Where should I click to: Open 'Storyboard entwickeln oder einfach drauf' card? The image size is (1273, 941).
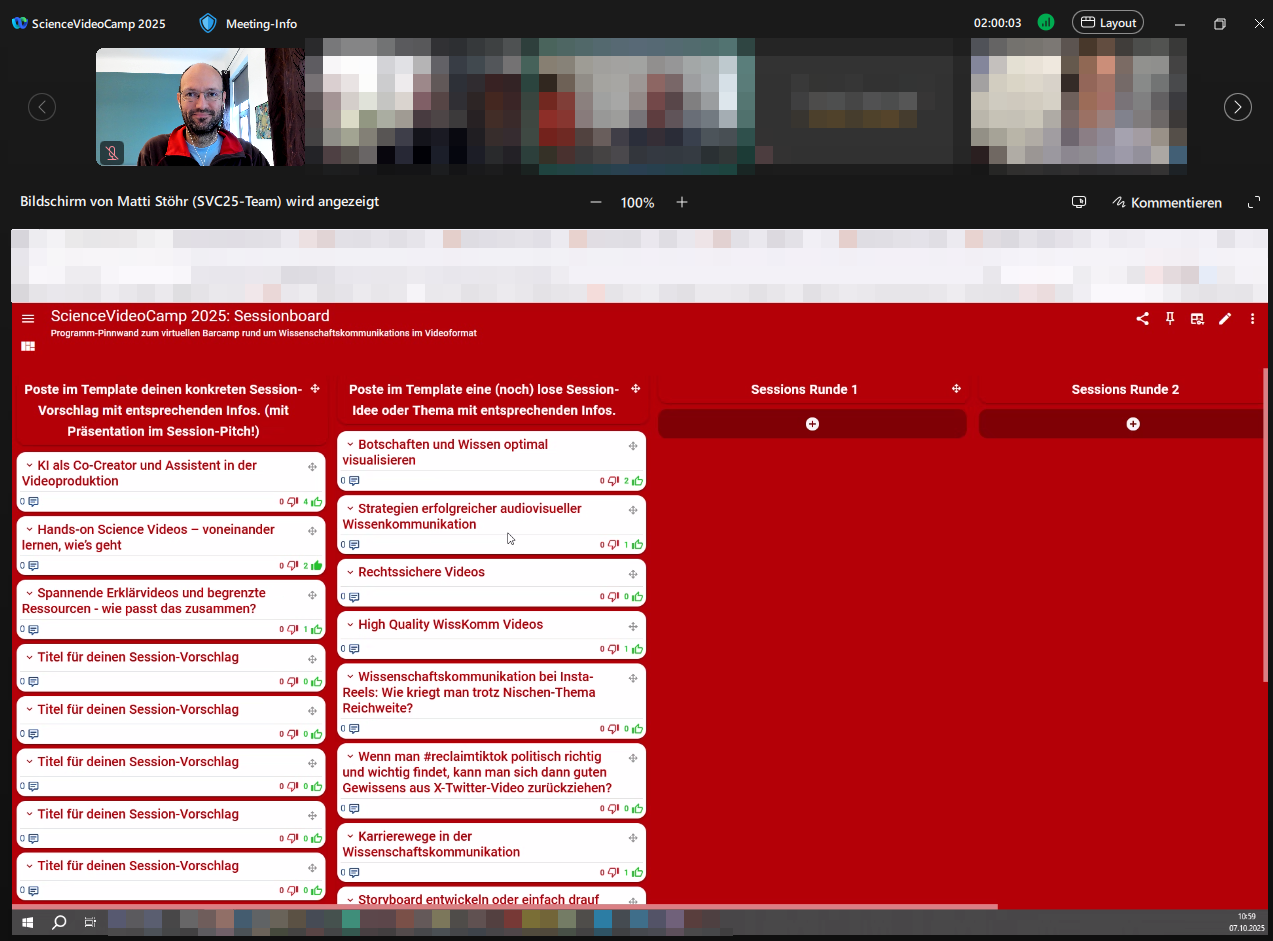click(x=478, y=900)
